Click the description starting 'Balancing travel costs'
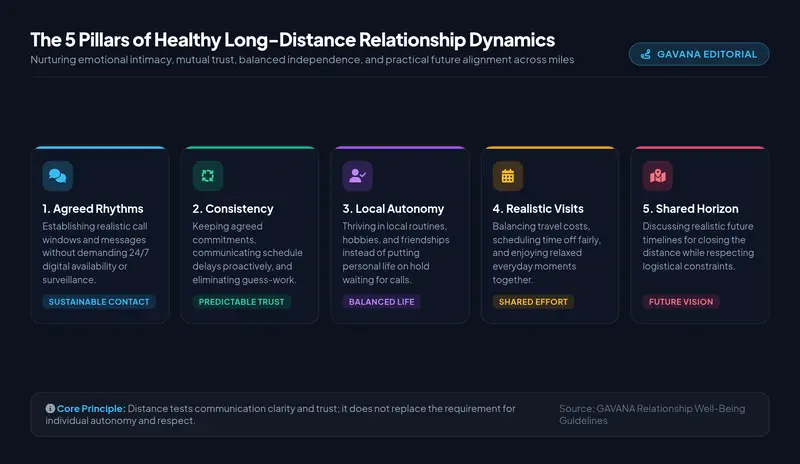This screenshot has height=464, width=800. [546, 253]
